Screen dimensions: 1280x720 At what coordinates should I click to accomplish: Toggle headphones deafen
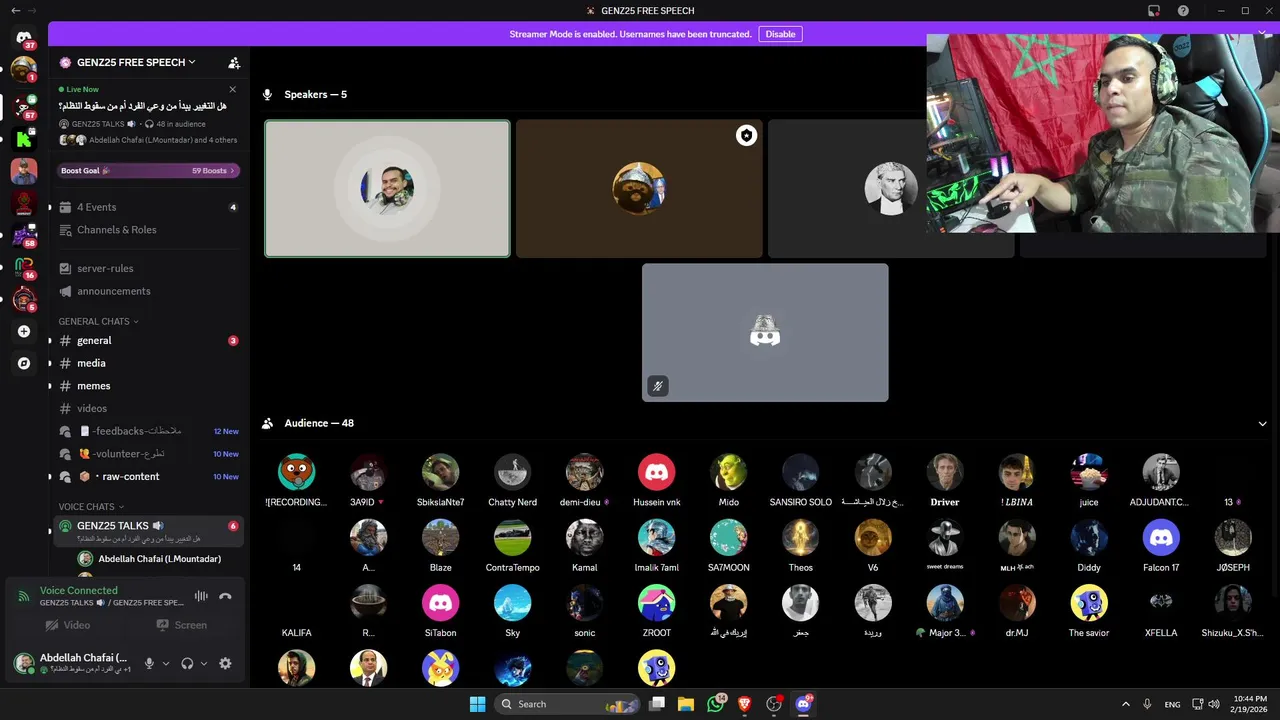point(187,663)
